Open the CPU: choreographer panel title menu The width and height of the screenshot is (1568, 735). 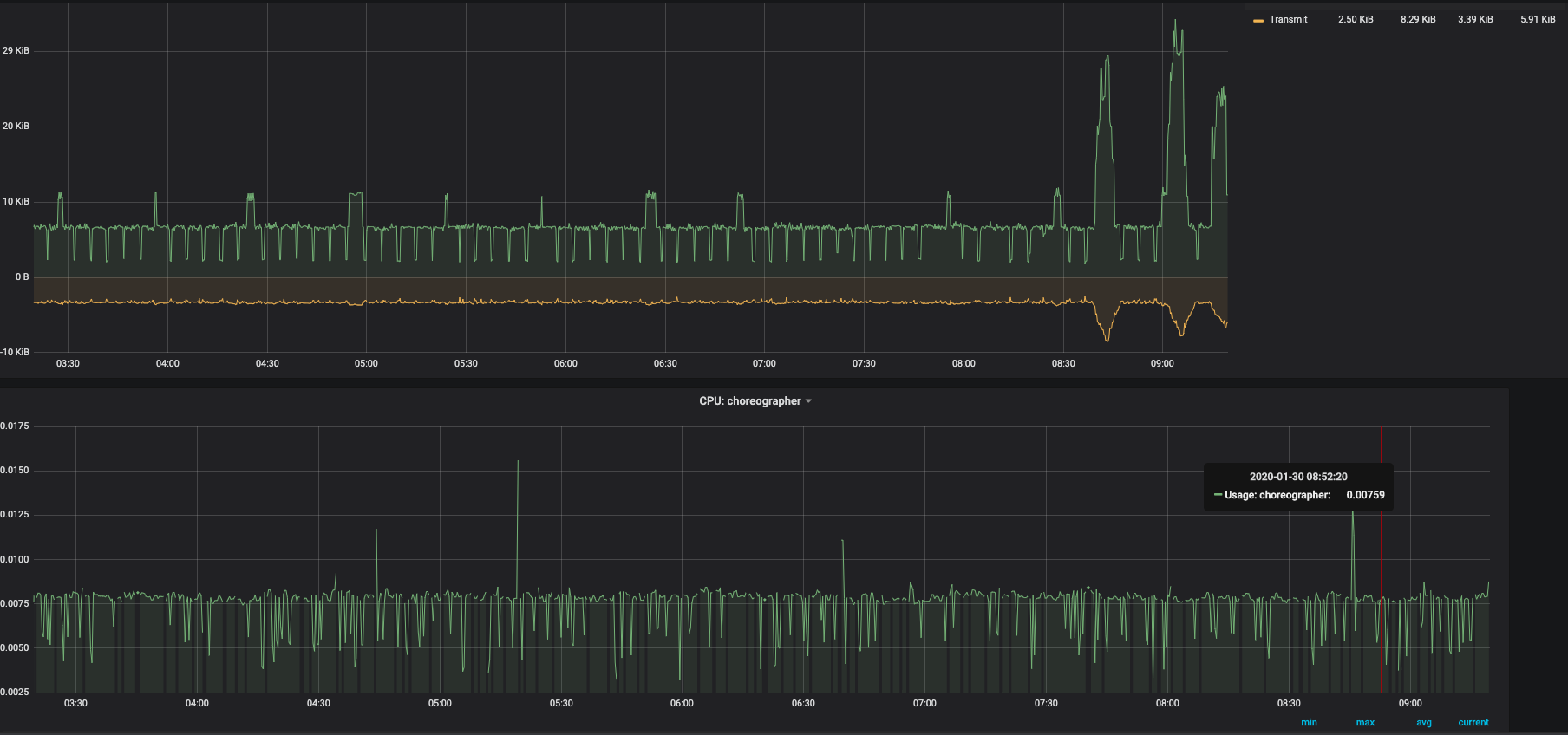point(750,401)
